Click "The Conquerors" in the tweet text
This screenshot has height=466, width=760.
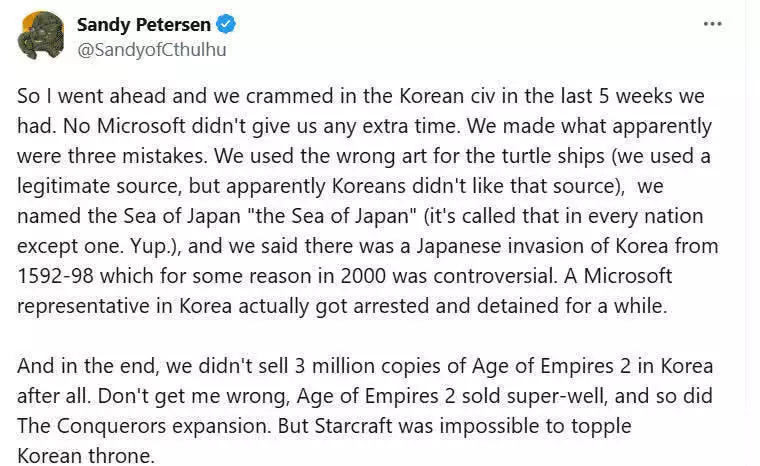point(92,426)
